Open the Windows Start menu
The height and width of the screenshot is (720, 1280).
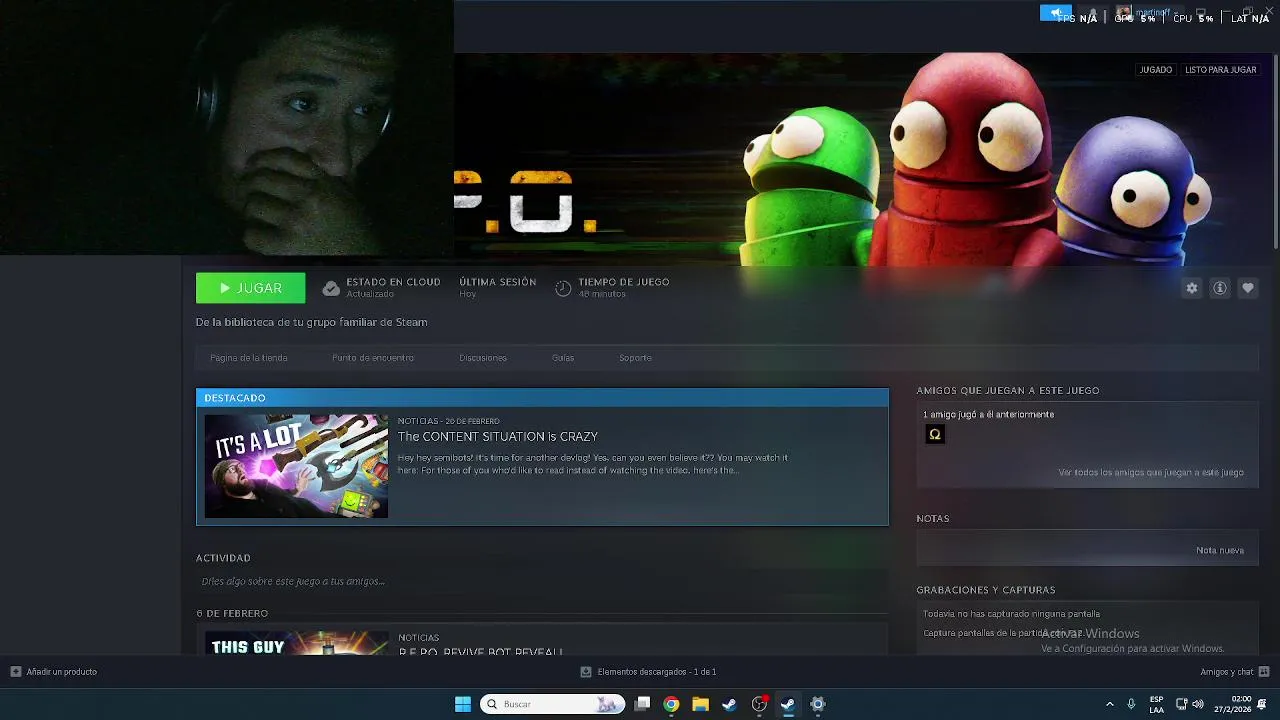point(463,704)
